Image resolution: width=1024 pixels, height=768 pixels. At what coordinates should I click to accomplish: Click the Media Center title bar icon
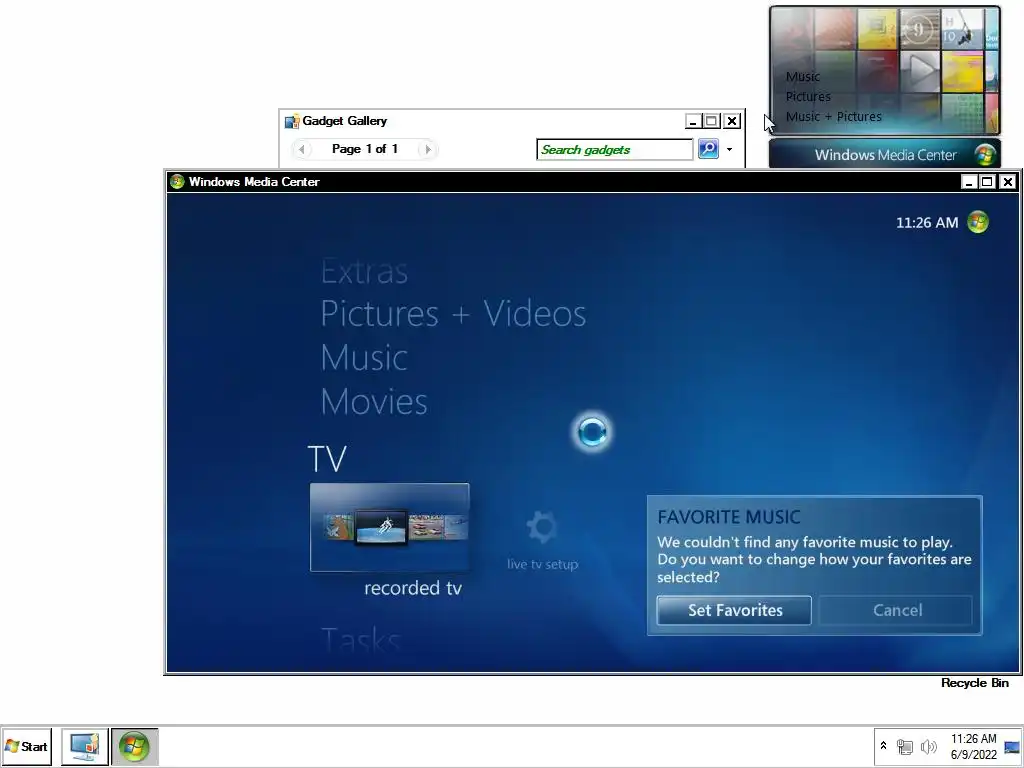177,182
